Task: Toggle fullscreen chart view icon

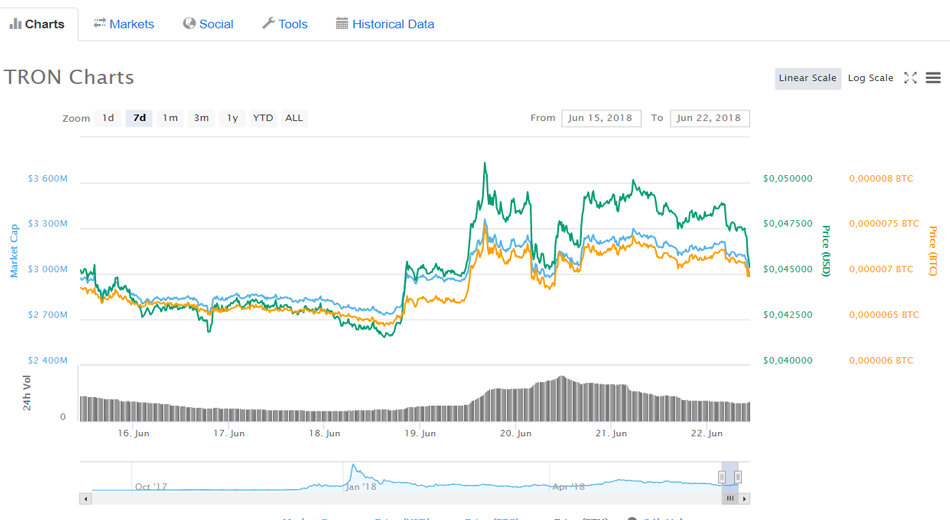Action: coord(910,78)
